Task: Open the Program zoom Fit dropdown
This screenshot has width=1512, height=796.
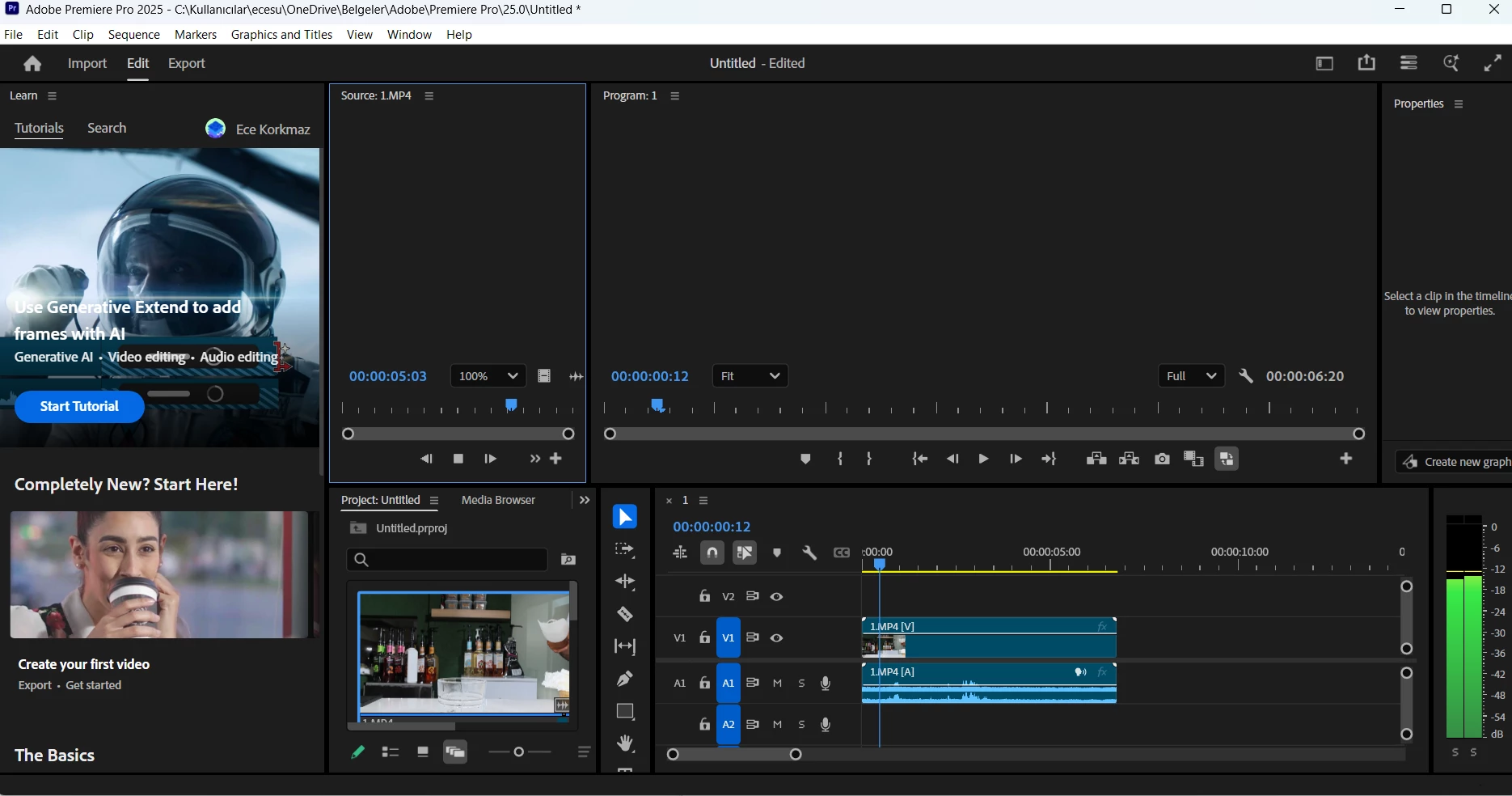Action: (x=750, y=376)
